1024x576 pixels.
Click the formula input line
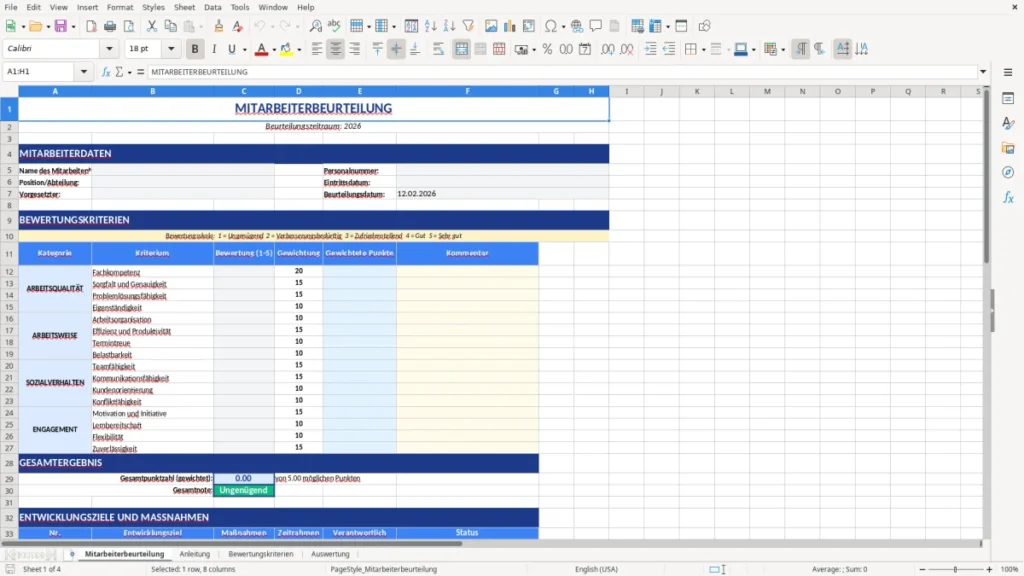point(562,72)
